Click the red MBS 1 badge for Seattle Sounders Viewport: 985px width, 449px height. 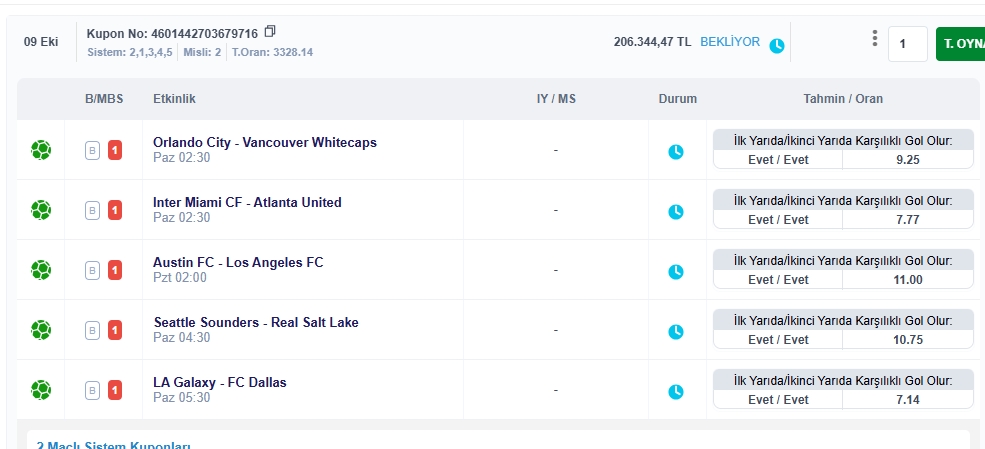point(115,330)
